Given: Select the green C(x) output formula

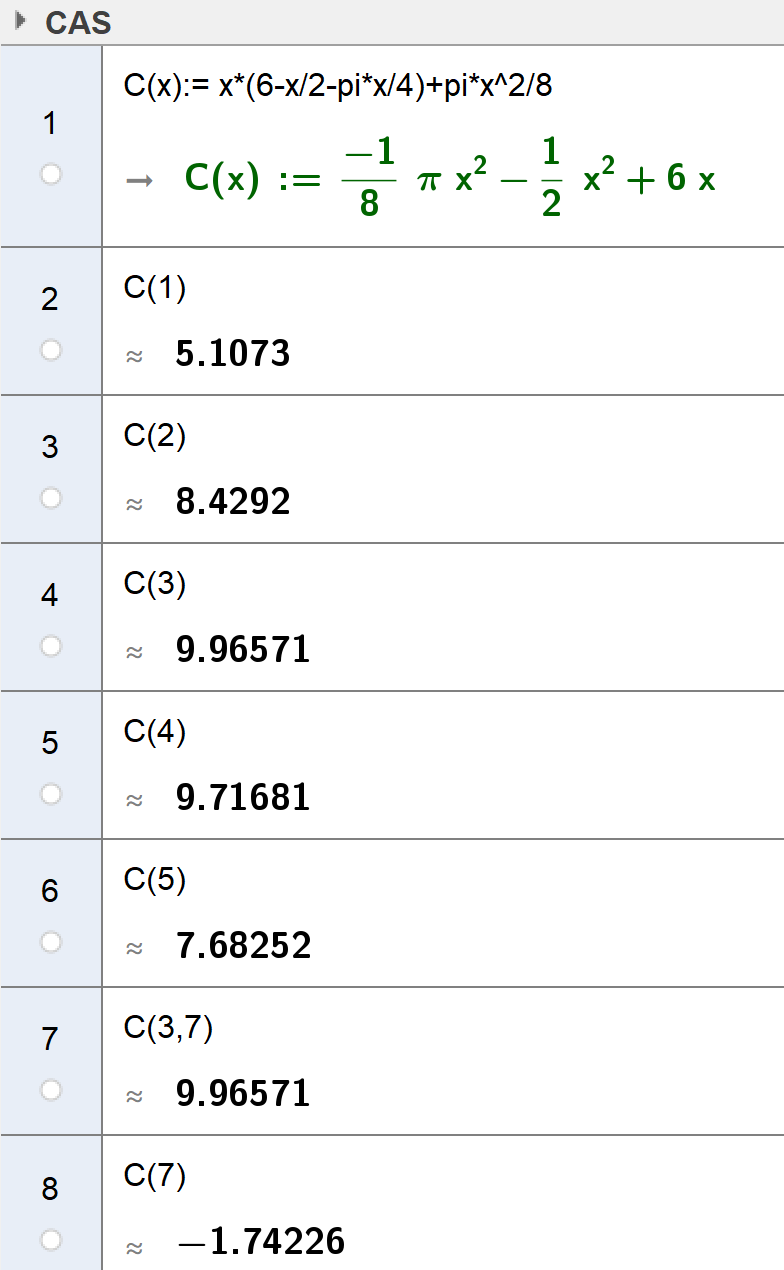Looking at the screenshot, I should tap(450, 179).
